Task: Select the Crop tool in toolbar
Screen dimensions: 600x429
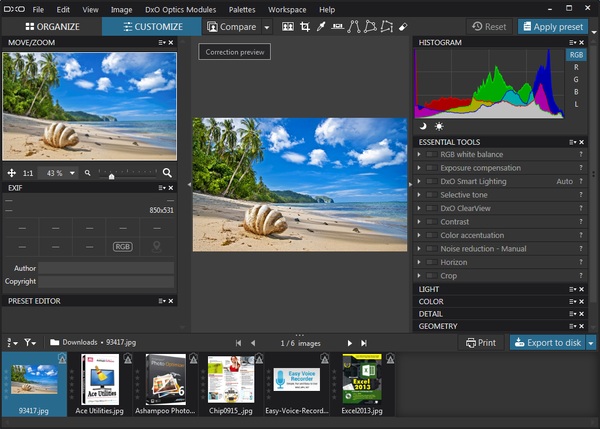Action: (305, 27)
